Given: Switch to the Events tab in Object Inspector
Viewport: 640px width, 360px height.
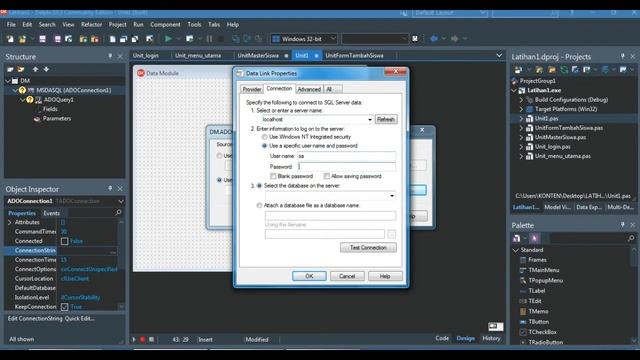Looking at the screenshot, I should [51, 213].
